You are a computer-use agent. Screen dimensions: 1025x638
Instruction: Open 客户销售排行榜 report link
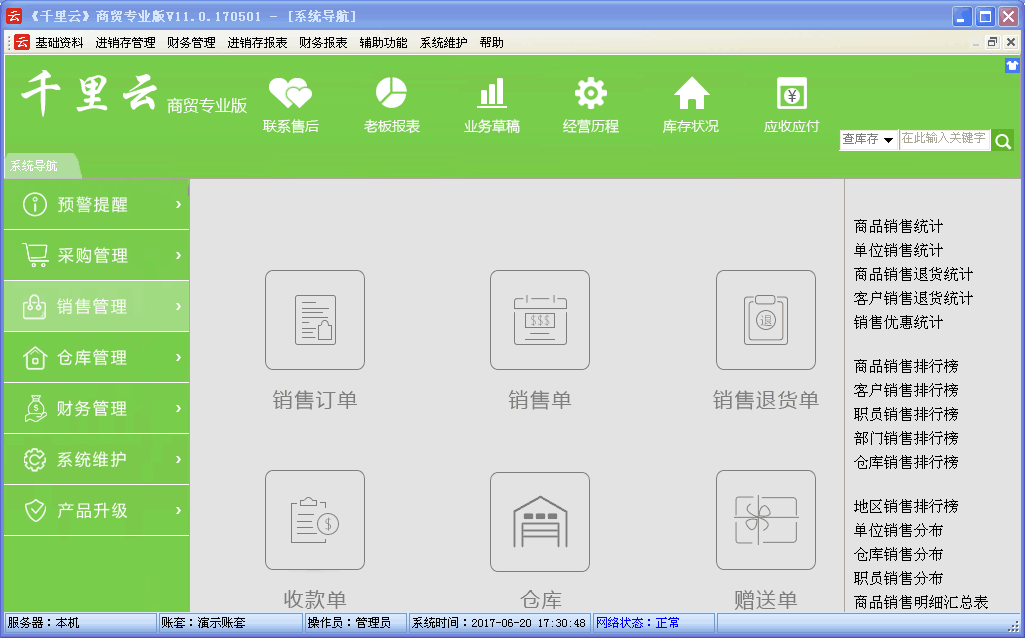(906, 390)
